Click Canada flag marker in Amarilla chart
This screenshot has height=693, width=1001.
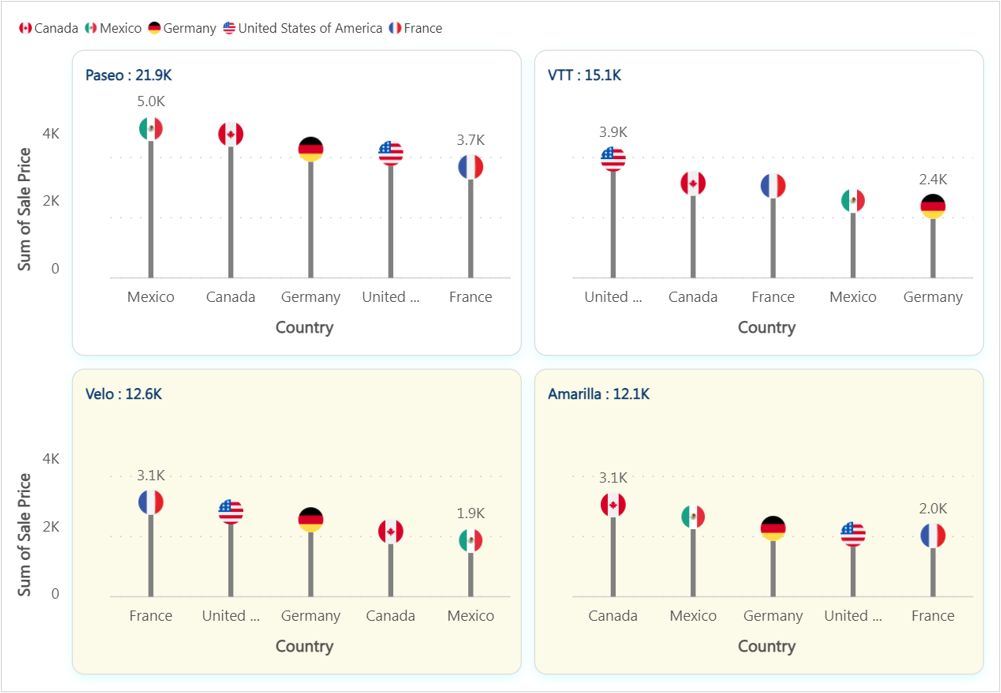(x=613, y=505)
